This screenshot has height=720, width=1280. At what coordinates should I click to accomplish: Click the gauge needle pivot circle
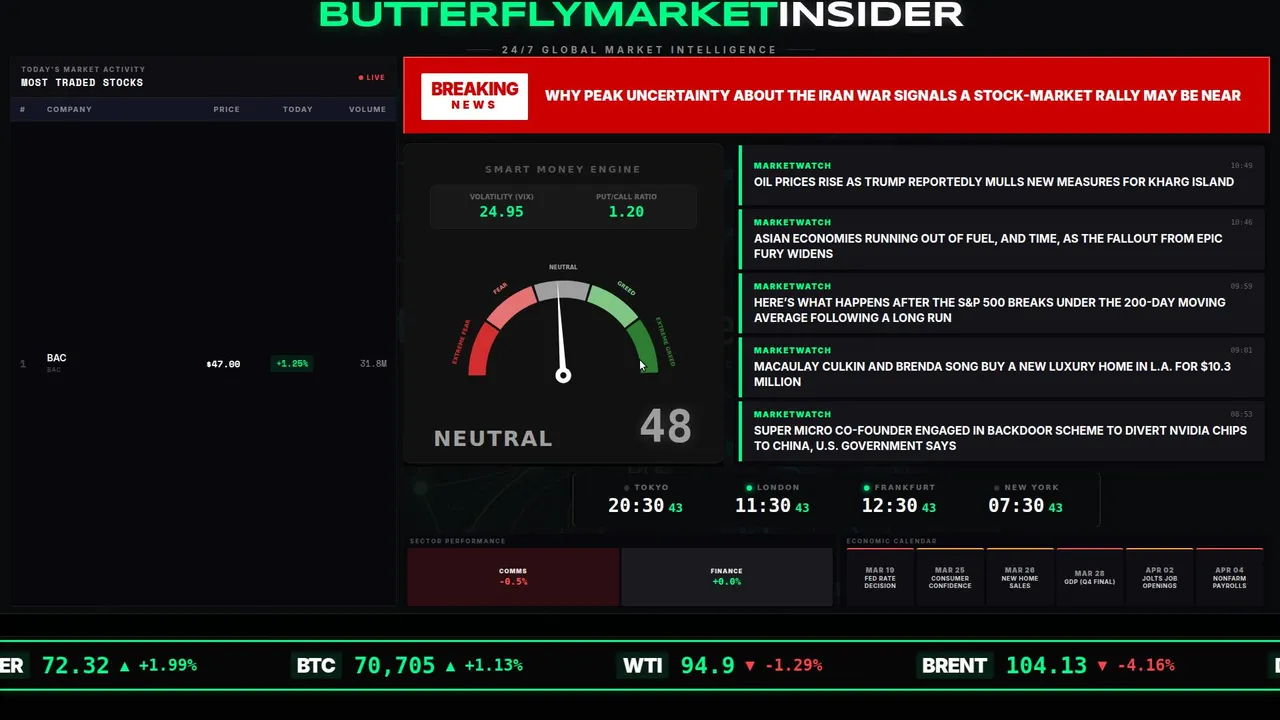(x=563, y=375)
